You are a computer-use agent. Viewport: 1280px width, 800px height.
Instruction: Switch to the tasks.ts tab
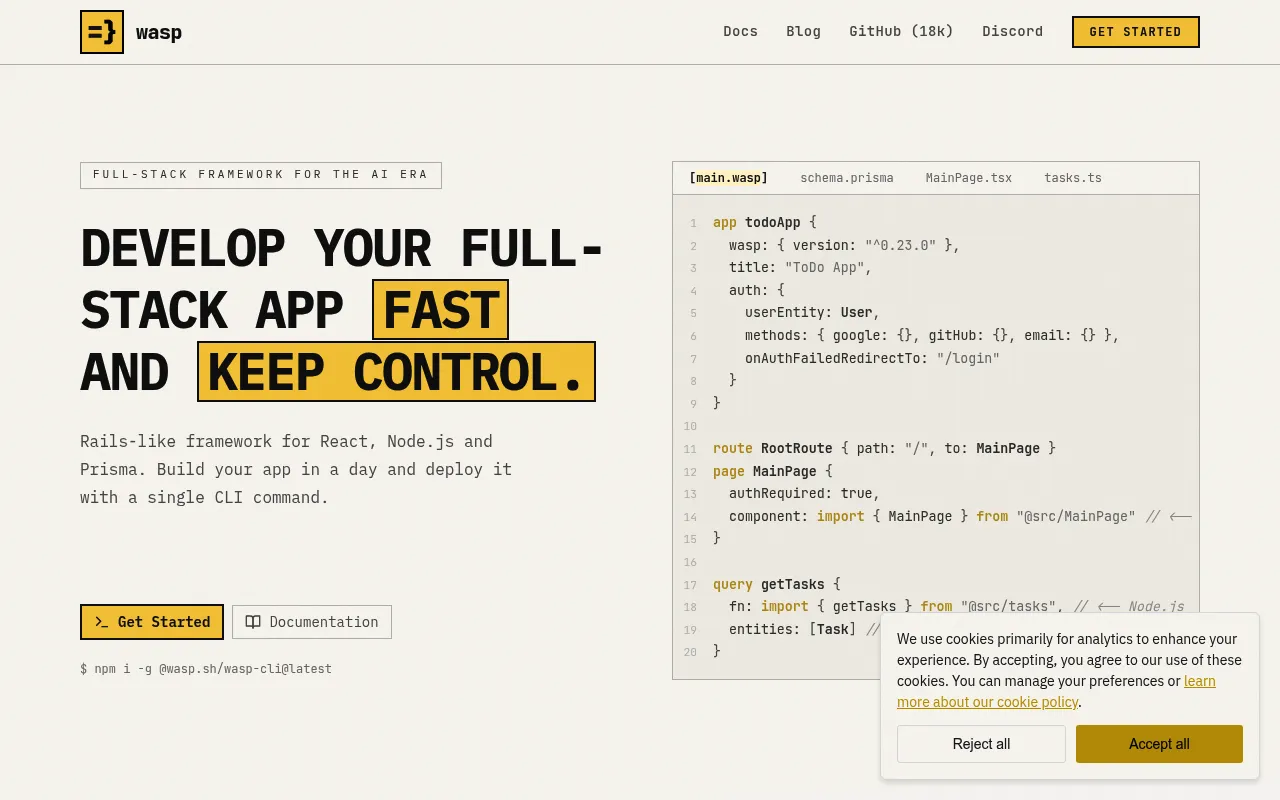click(x=1073, y=178)
